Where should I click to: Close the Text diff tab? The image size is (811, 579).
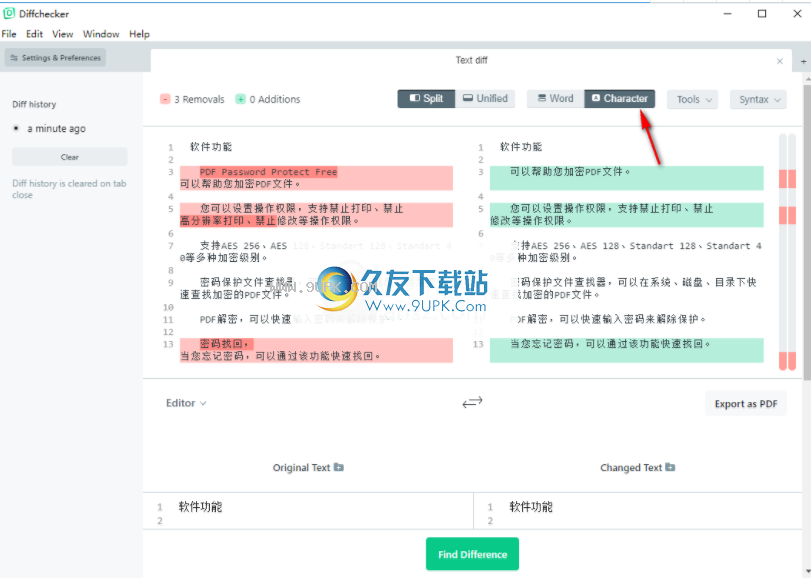(779, 62)
